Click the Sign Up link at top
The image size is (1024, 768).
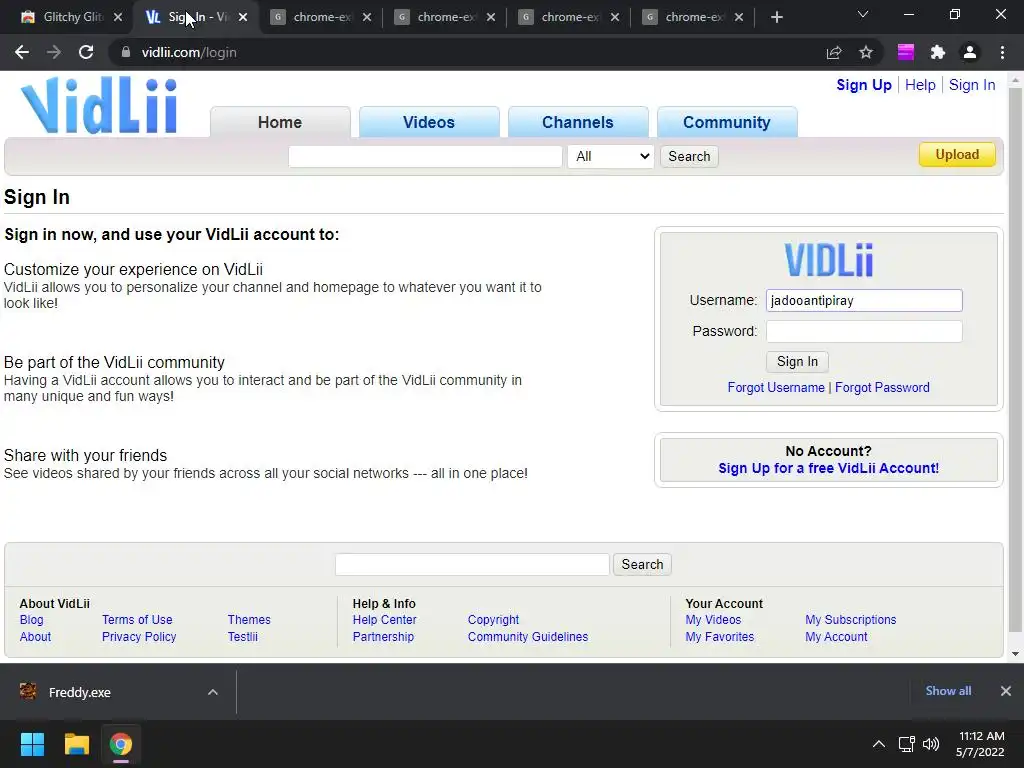863,85
